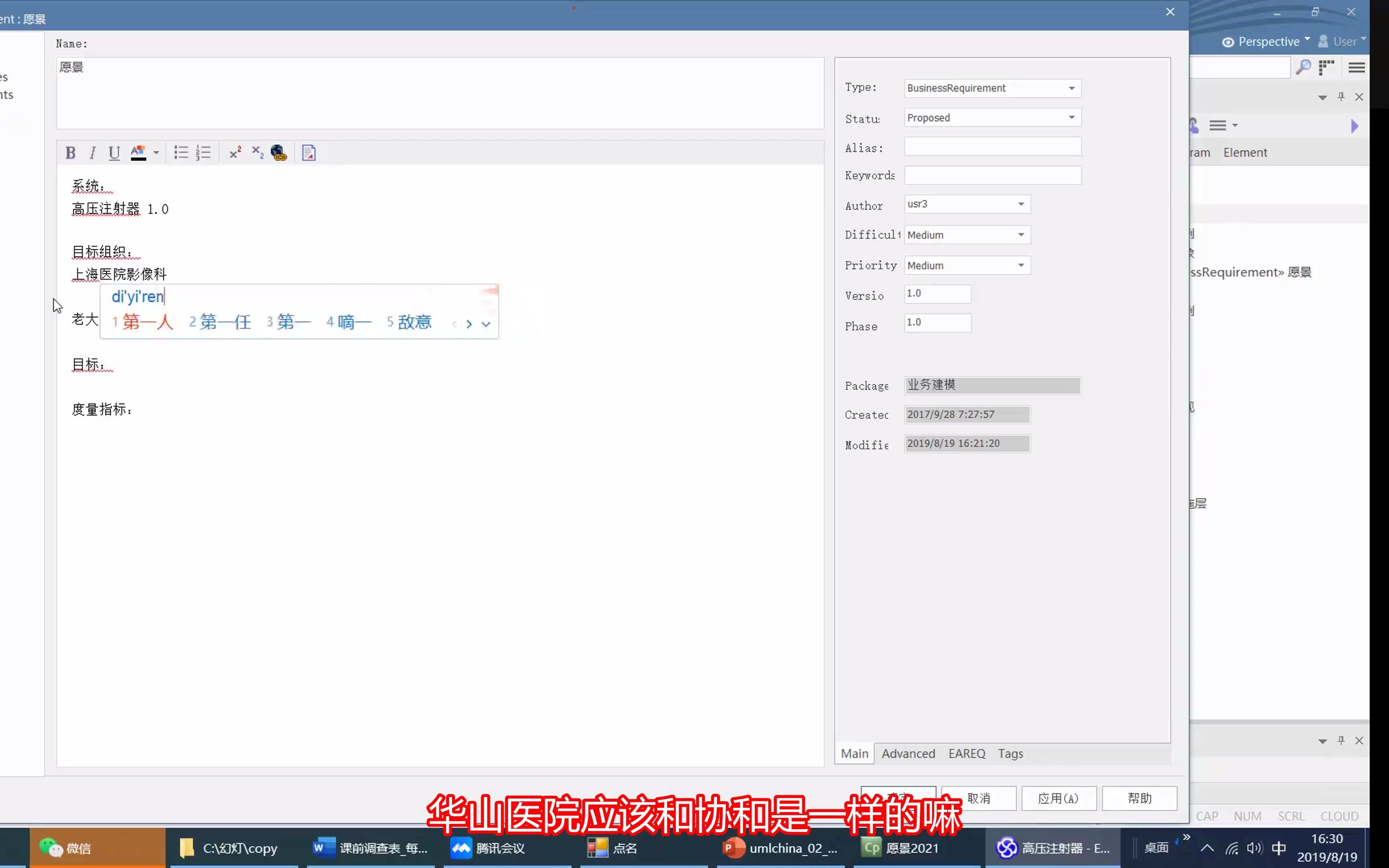The width and height of the screenshot is (1389, 868).
Task: Apply superscript formatting
Action: coord(236,151)
